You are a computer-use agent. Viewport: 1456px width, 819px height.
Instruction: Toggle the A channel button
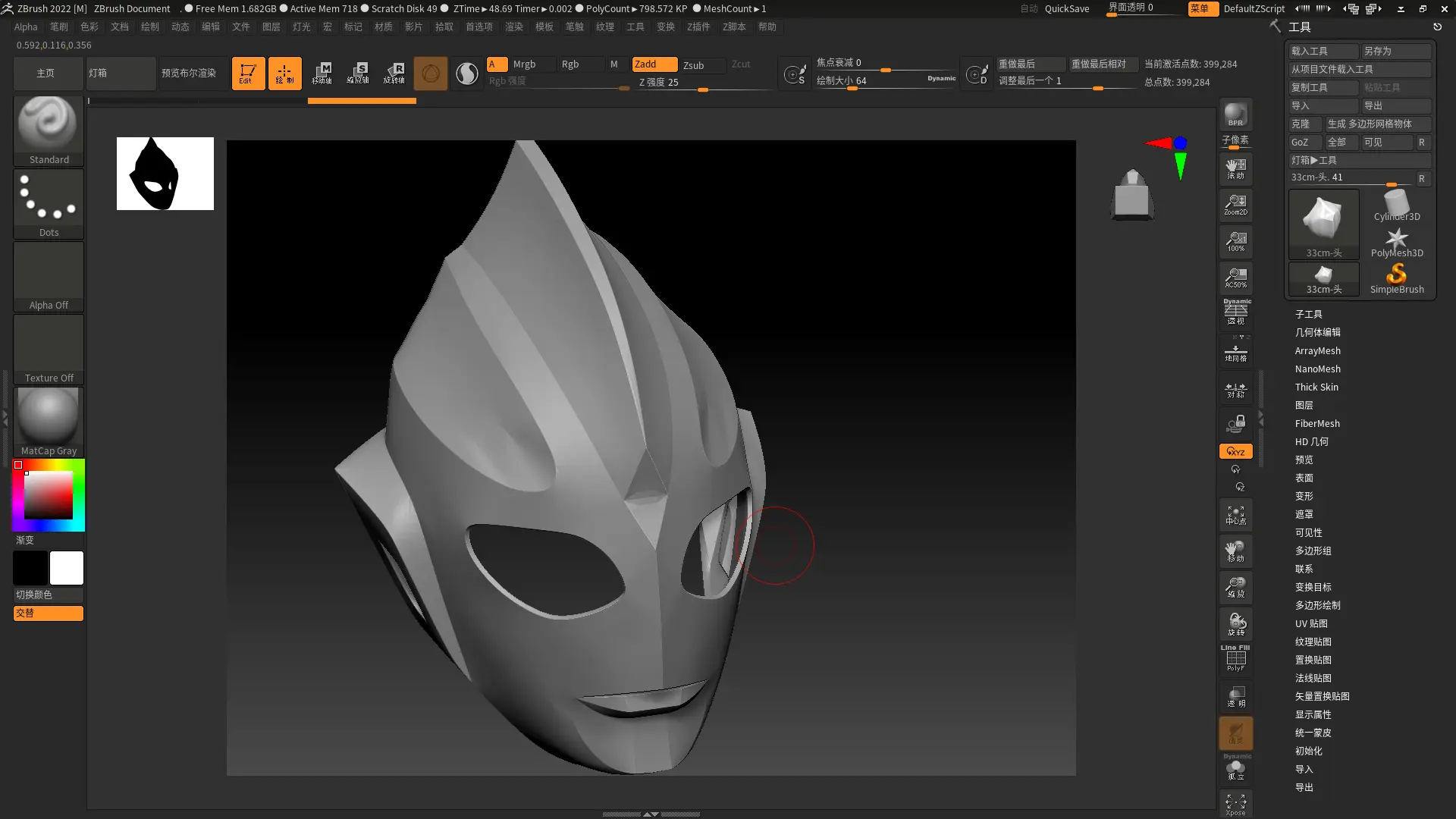point(497,64)
